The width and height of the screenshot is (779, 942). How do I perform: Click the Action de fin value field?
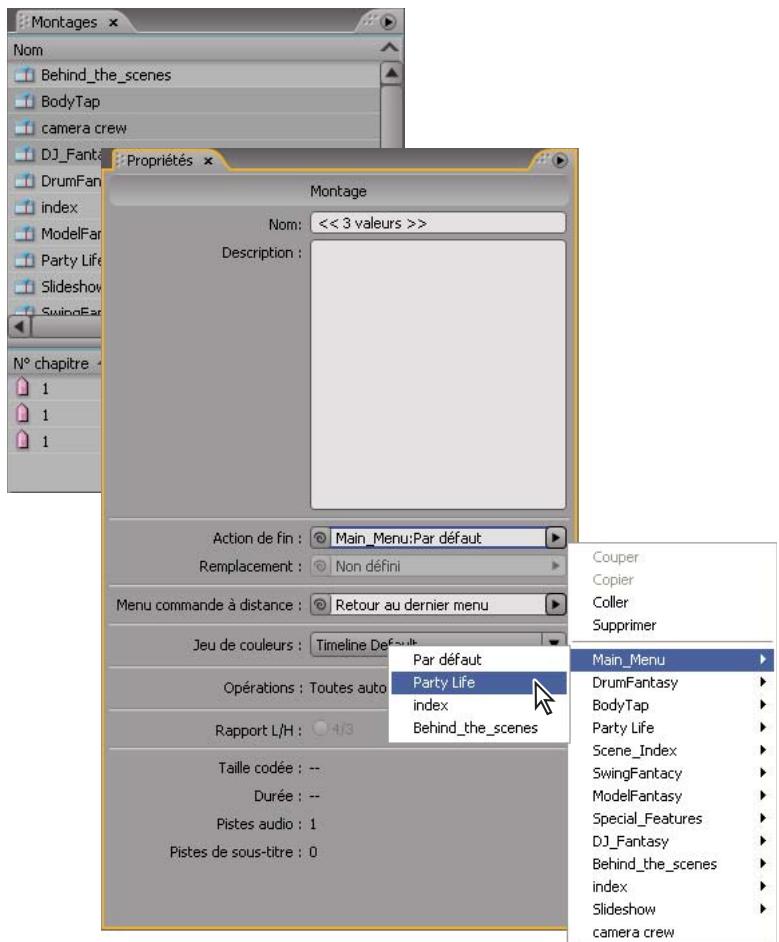pos(438,538)
